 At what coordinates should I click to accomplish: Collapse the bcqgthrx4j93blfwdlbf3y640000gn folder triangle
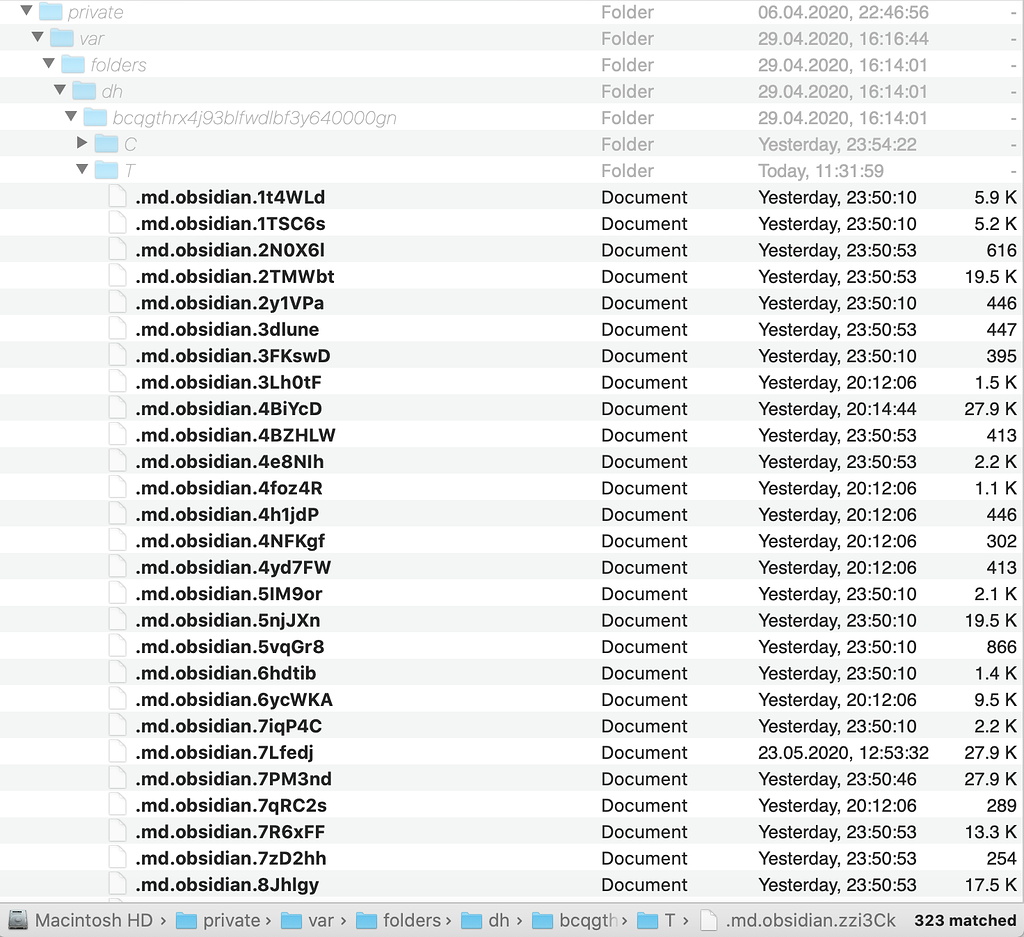(x=71, y=116)
